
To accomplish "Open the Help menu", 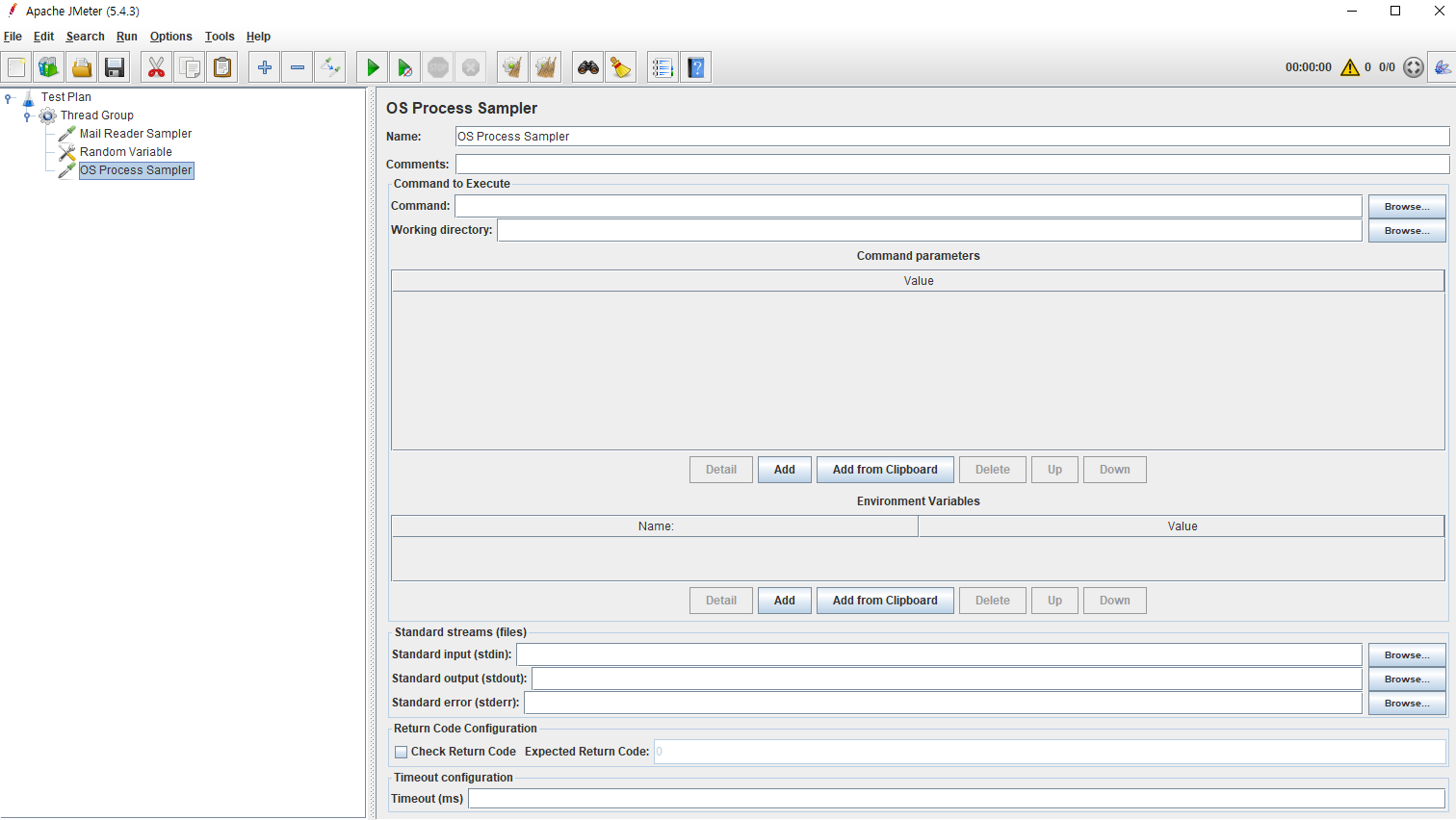I will (258, 37).
